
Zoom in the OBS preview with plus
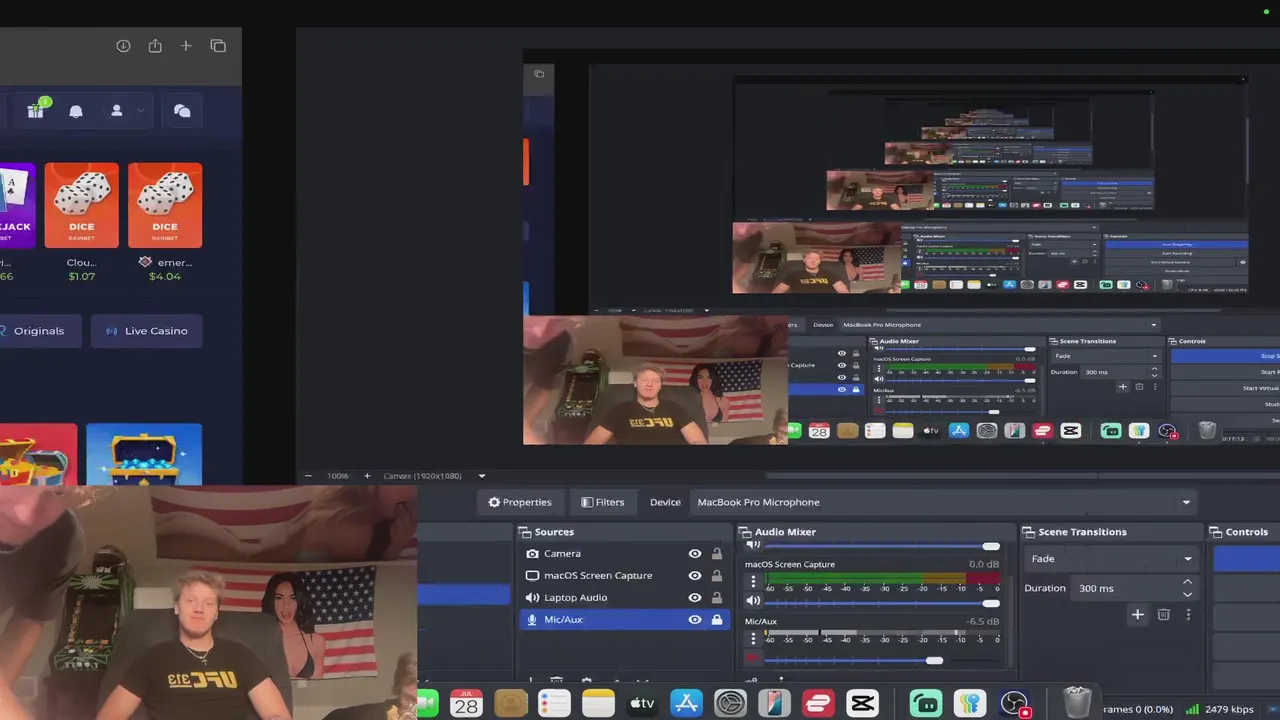367,476
